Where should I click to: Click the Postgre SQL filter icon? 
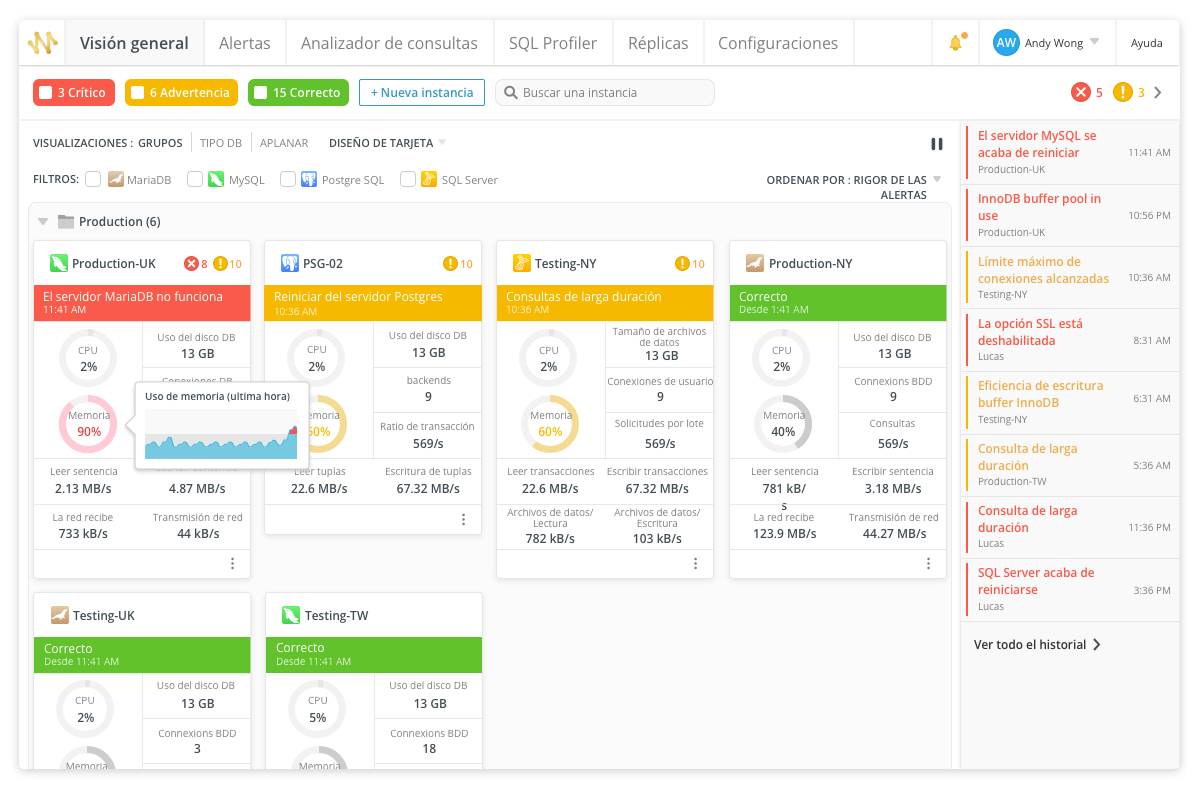point(309,180)
